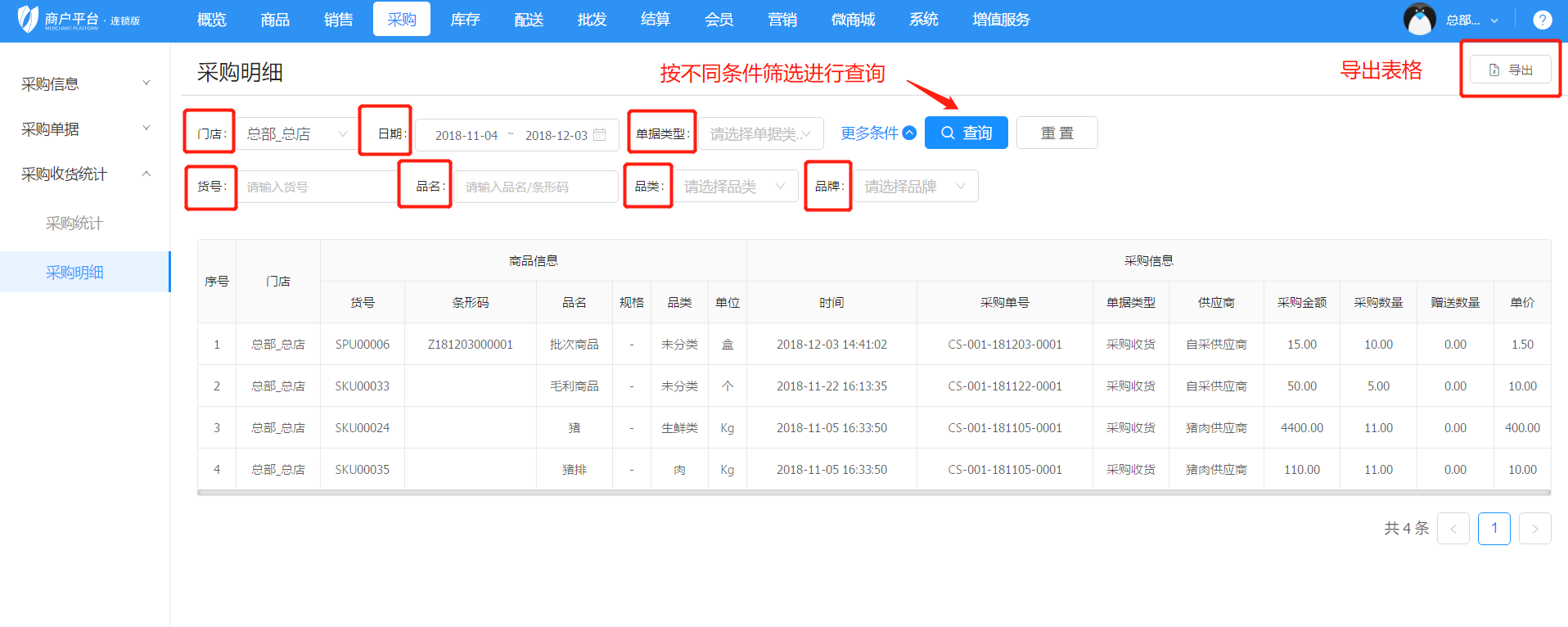Open the 单据类型 dropdown
This screenshot has width=1568, height=627.
pyautogui.click(x=760, y=134)
